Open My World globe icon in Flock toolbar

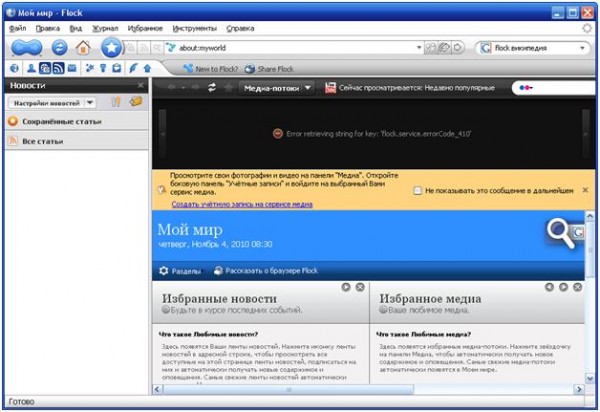(x=14, y=68)
